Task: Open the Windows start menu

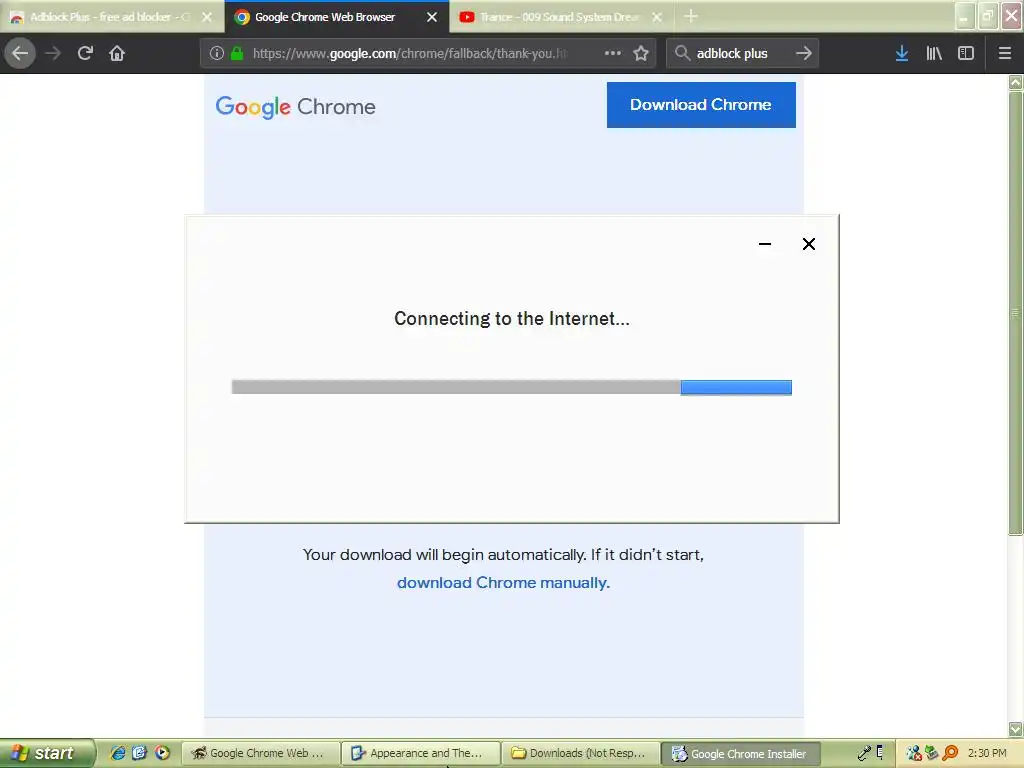Action: 47,753
